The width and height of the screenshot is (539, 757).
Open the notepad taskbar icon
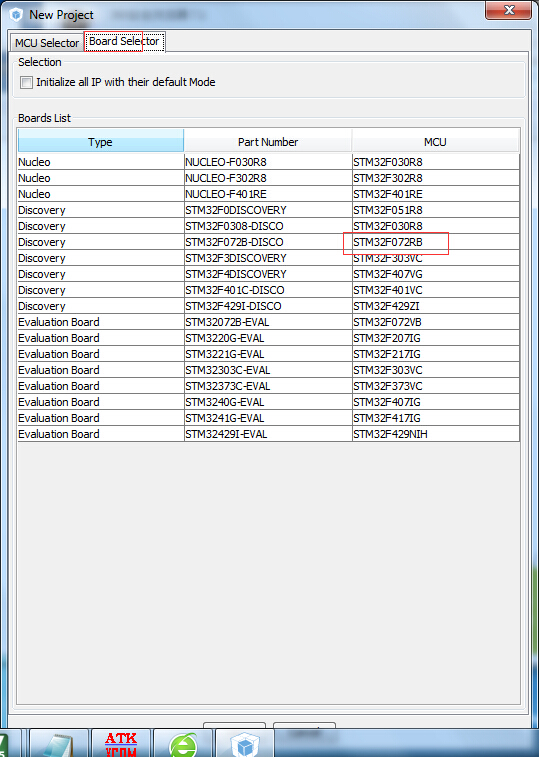pyautogui.click(x=58, y=744)
